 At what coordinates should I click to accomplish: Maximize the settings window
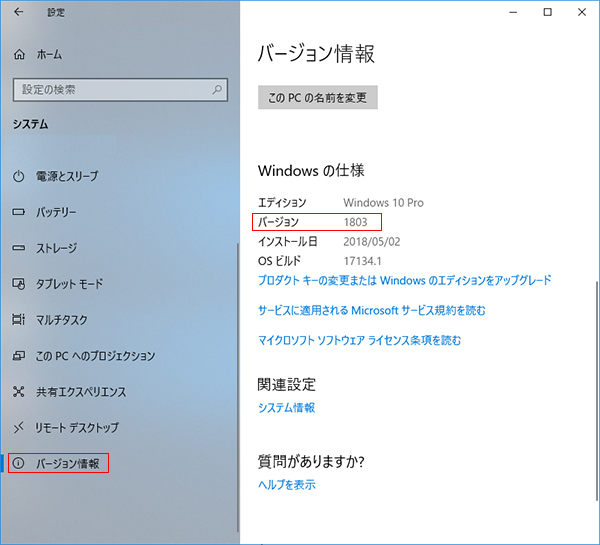click(x=548, y=12)
